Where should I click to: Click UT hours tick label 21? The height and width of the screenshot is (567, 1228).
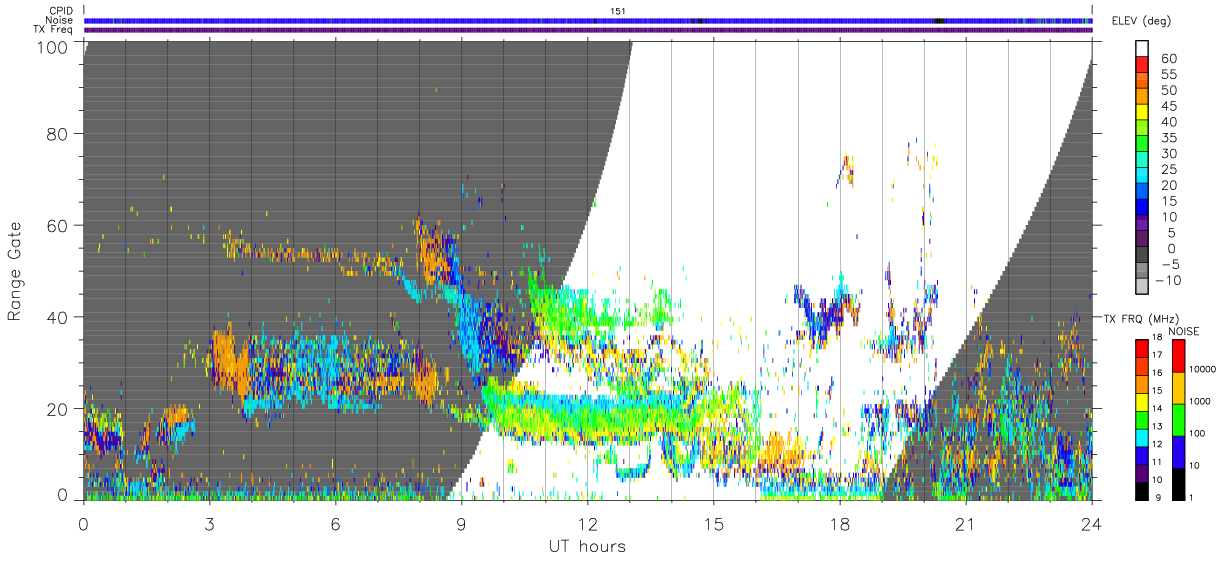point(966,524)
